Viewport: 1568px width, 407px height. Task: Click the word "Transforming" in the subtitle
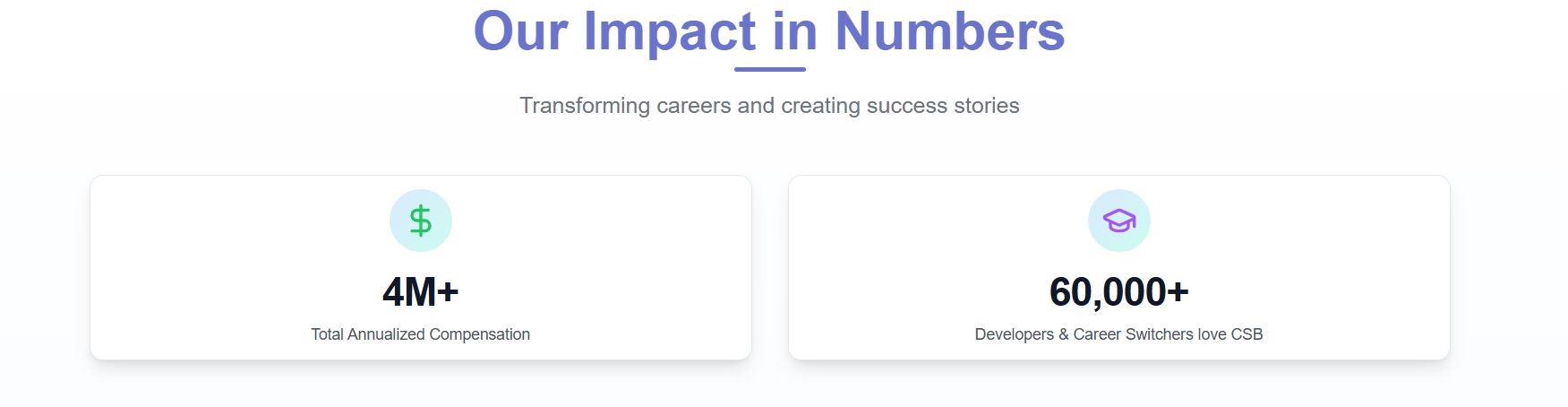(x=585, y=106)
